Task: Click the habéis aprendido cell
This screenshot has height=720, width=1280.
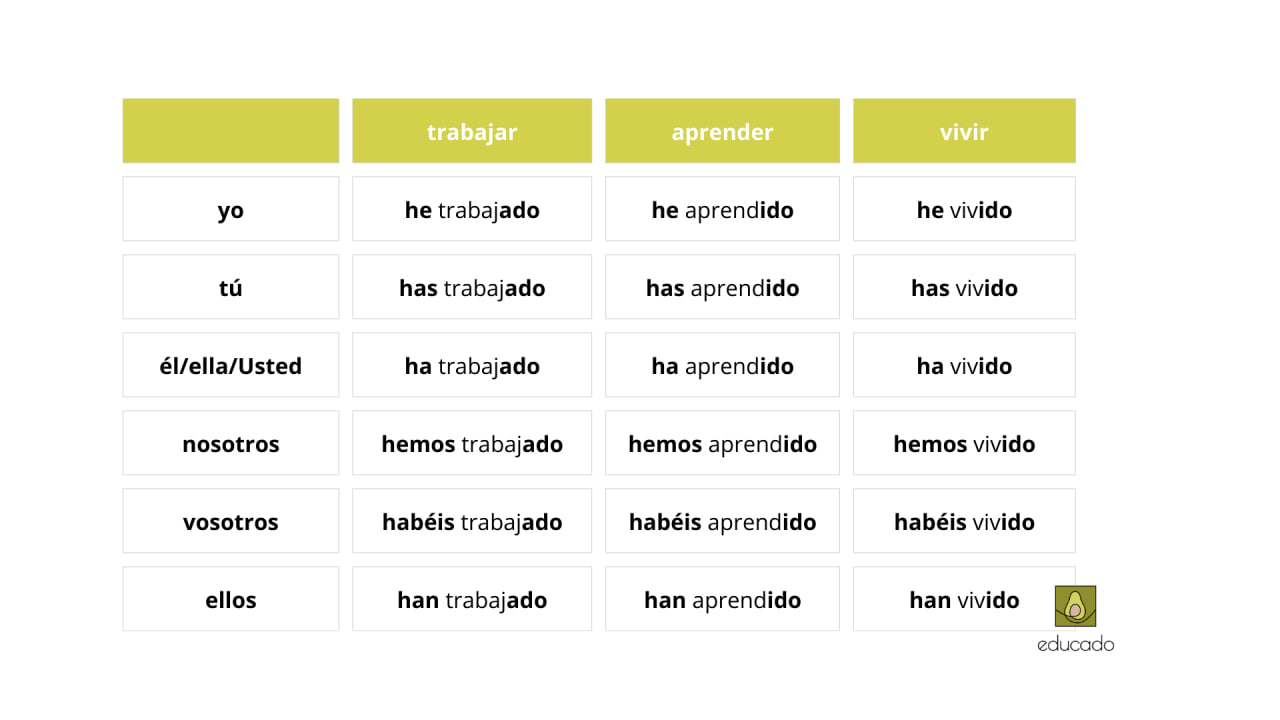Action: point(722,522)
